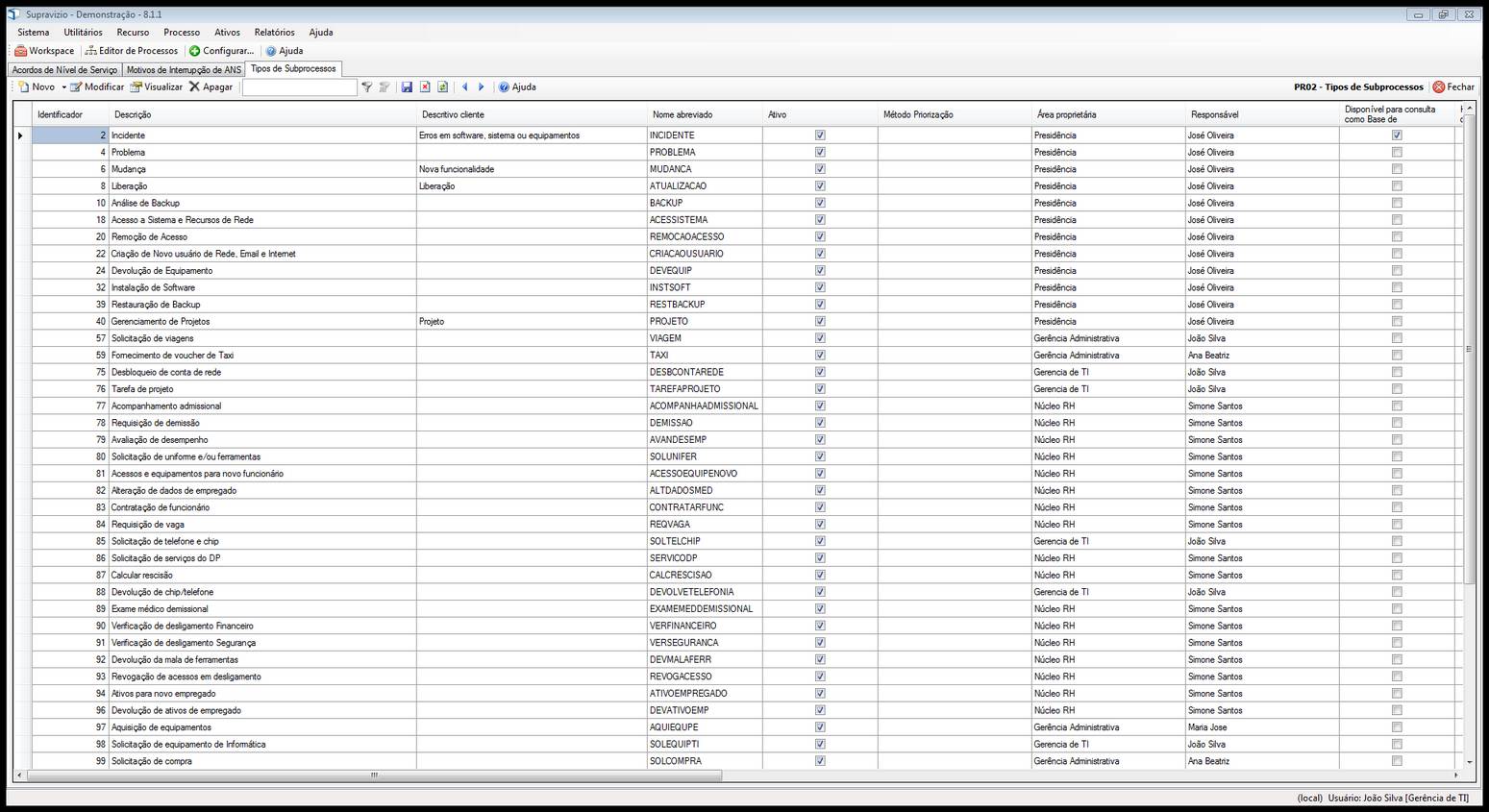Open the Recurso menu
The image size is (1489, 812).
(x=133, y=33)
